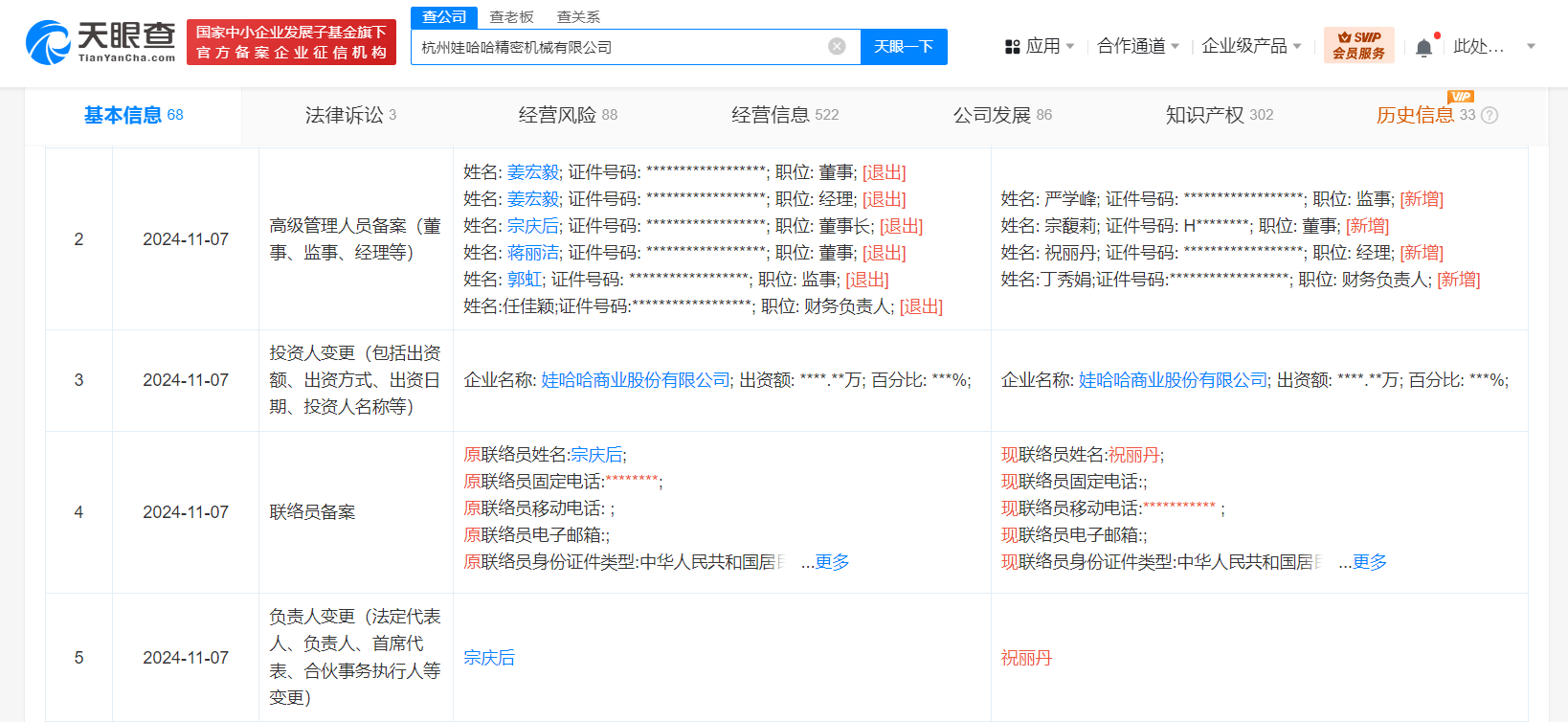
Task: Switch to the 知识产权 tab
Action: click(x=1220, y=115)
